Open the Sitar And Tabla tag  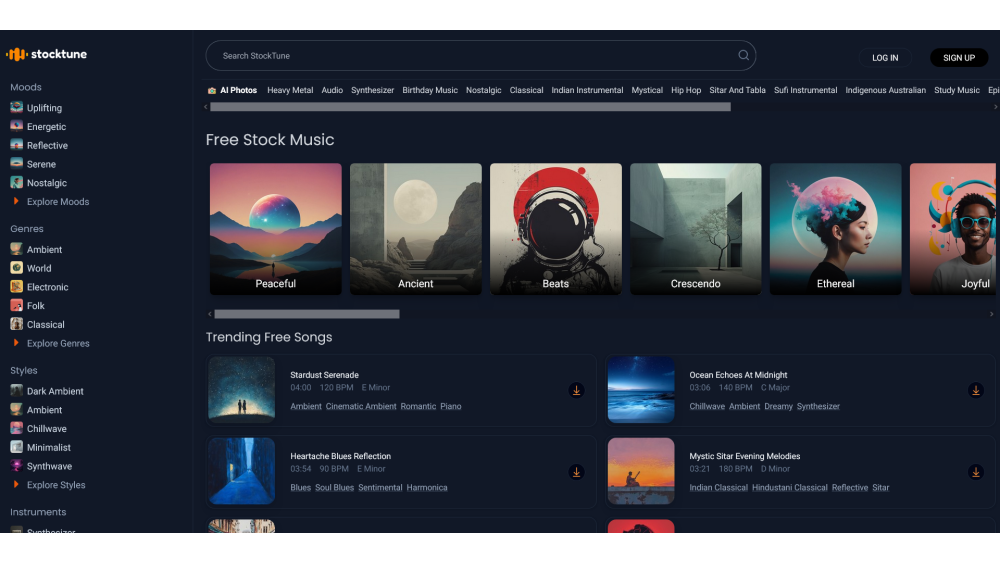[737, 91]
